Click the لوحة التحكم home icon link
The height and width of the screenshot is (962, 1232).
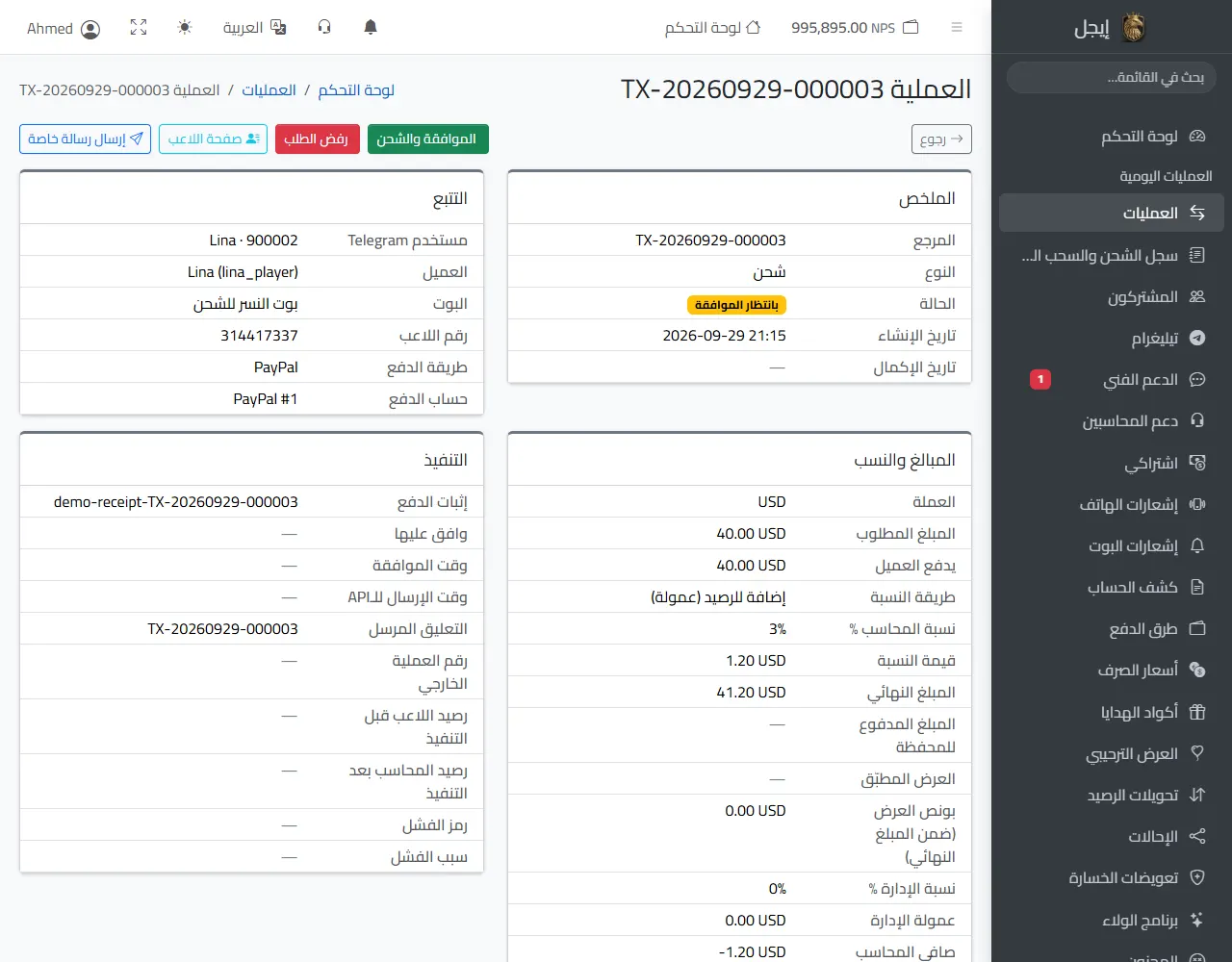(x=712, y=28)
